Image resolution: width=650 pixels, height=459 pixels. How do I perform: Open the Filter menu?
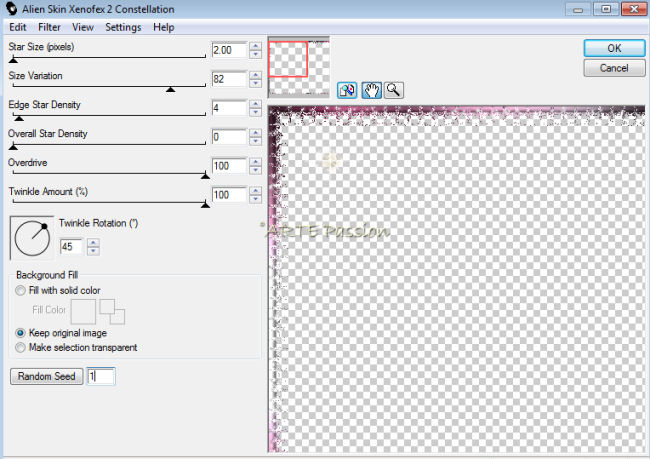(49, 27)
